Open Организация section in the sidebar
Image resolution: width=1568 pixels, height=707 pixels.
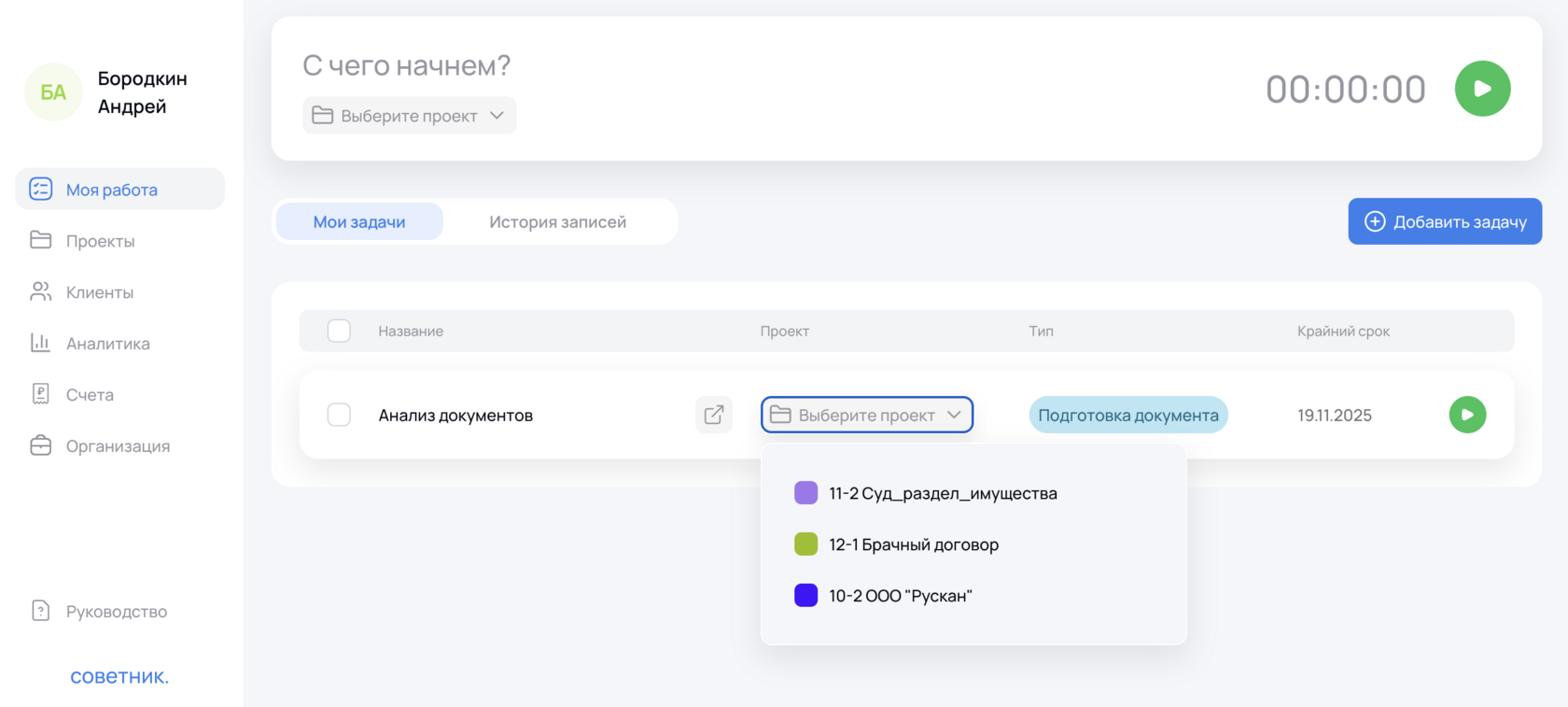pos(118,446)
